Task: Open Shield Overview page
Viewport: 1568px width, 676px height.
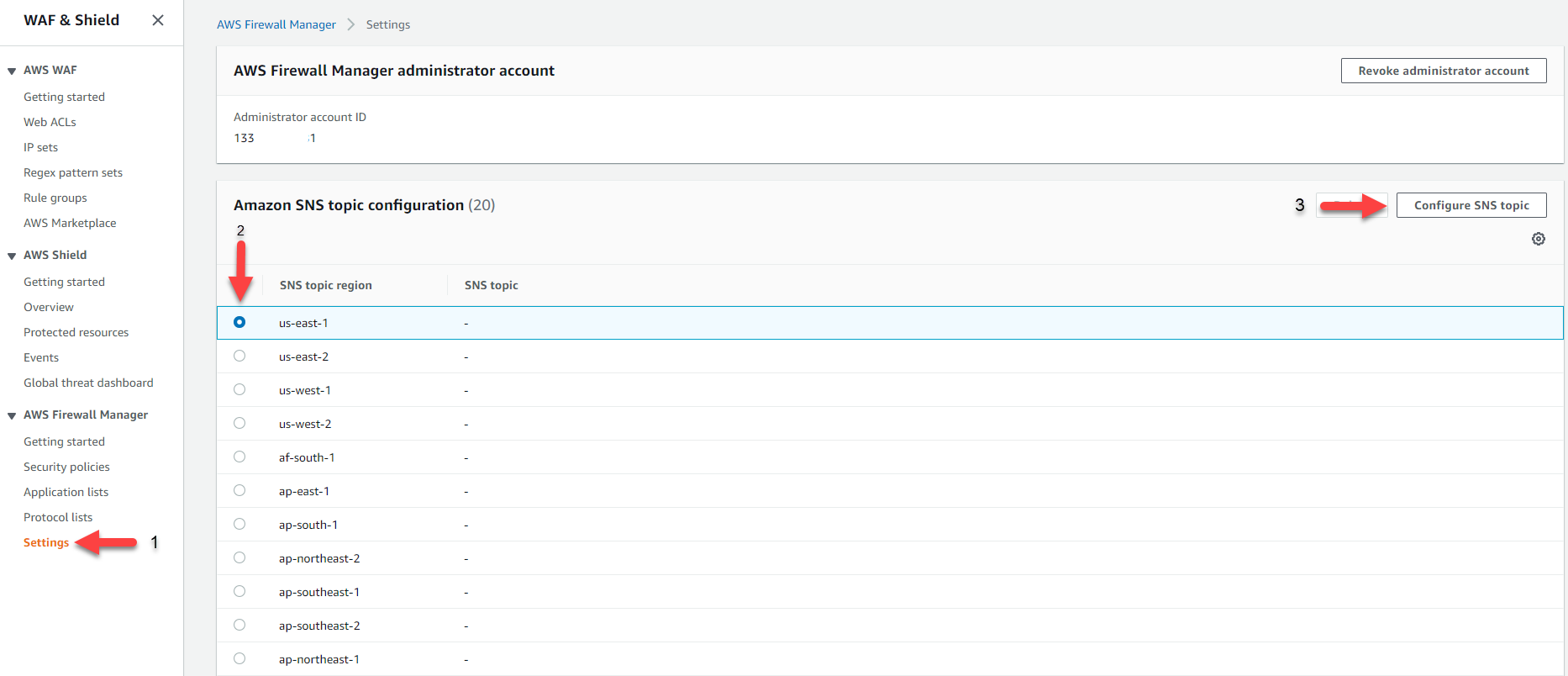Action: coord(49,307)
